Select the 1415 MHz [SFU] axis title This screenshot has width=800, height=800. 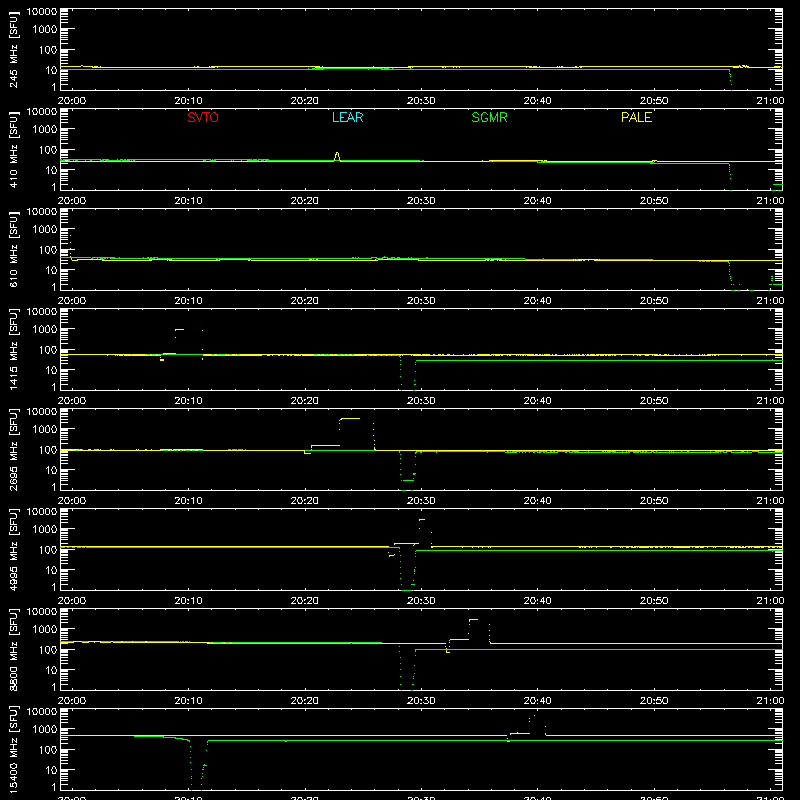(x=14, y=349)
